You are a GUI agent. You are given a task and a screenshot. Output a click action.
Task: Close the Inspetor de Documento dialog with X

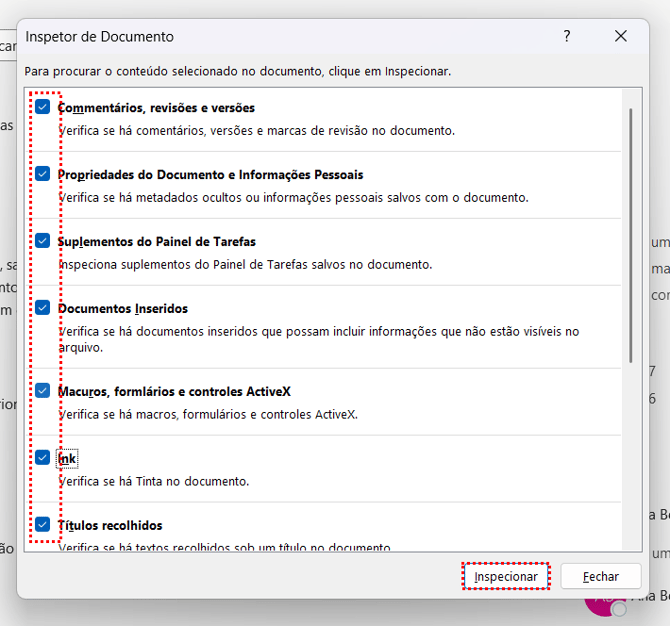pyautogui.click(x=621, y=36)
